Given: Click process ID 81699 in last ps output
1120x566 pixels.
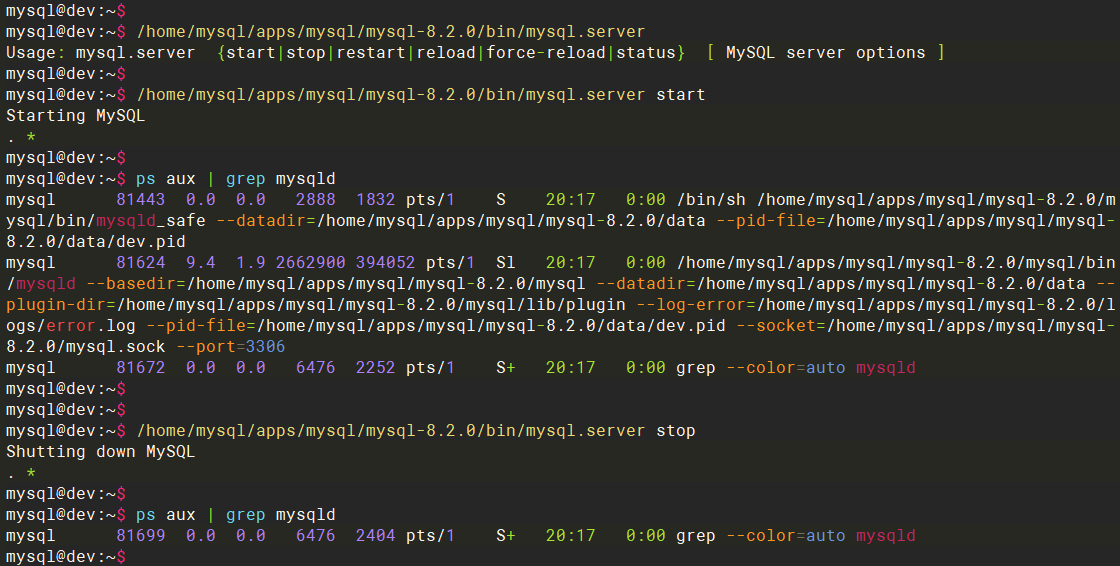Looking at the screenshot, I should click(x=141, y=536).
